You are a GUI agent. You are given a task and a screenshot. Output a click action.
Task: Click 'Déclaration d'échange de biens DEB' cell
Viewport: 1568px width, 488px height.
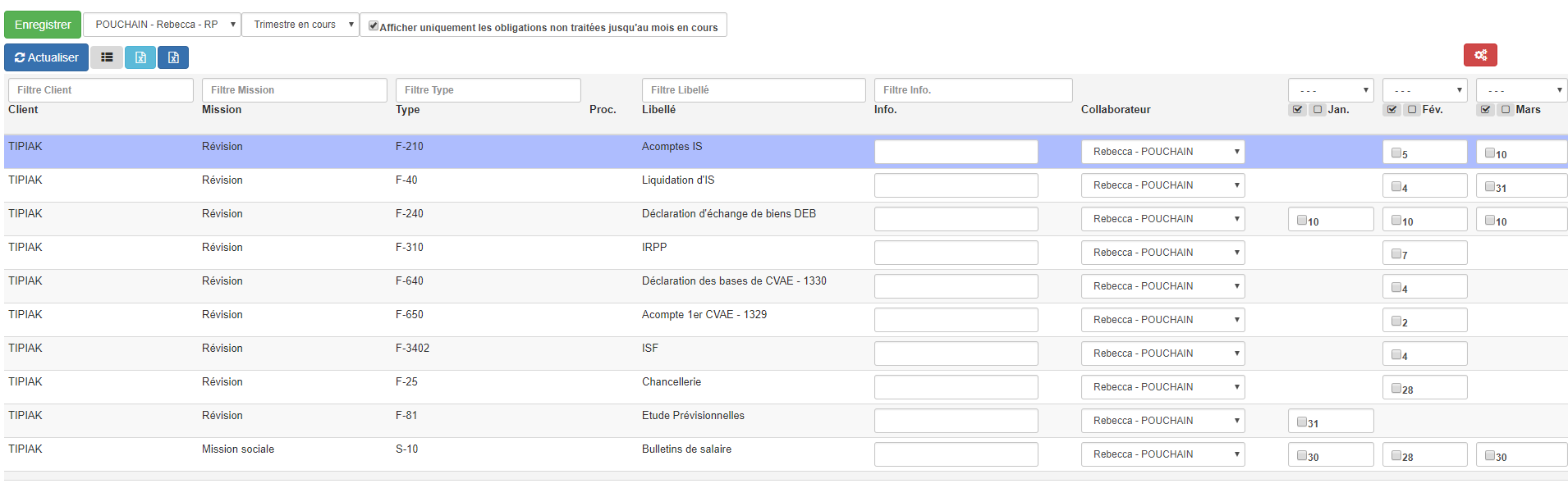[729, 214]
